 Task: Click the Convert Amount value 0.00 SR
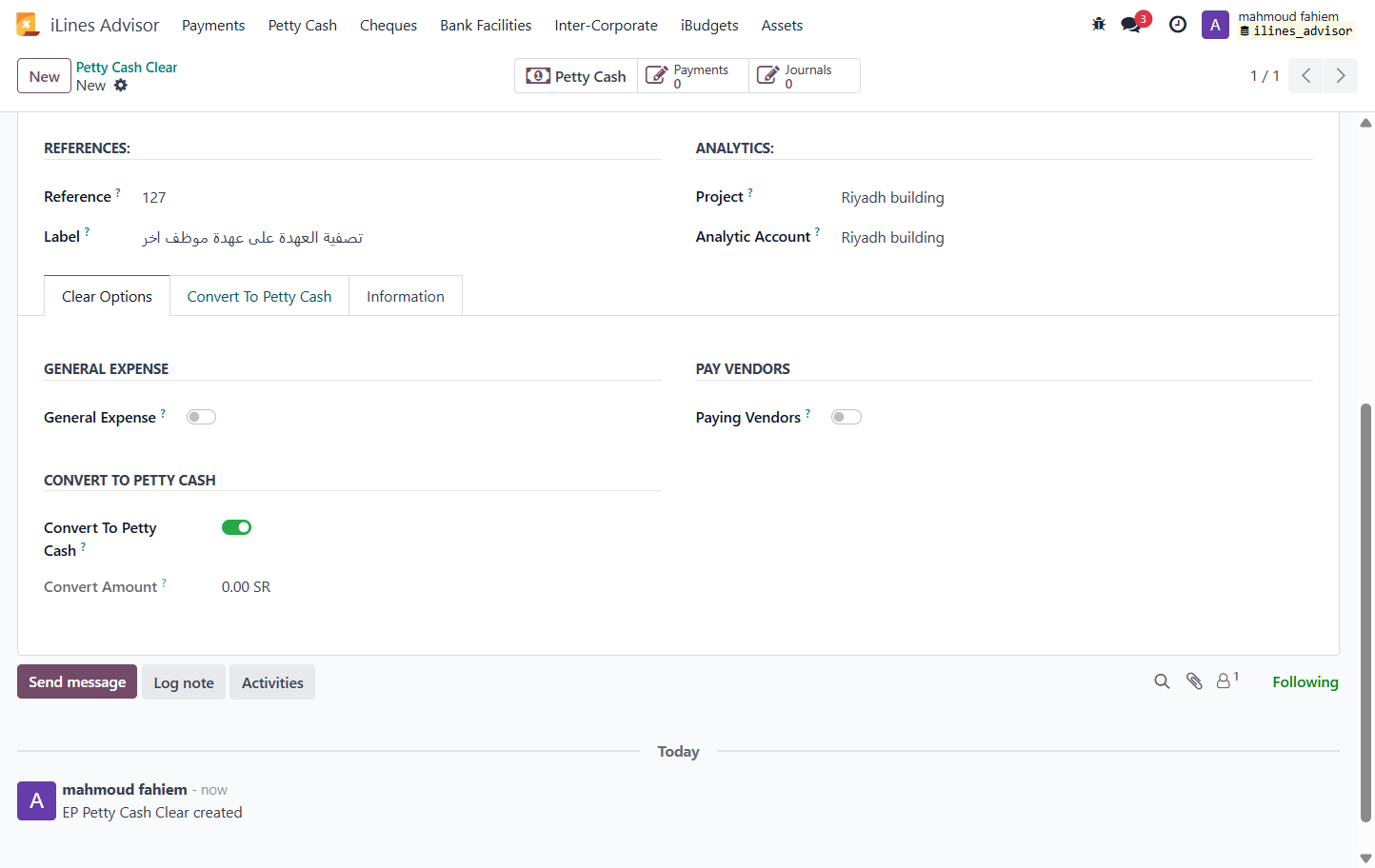[247, 587]
